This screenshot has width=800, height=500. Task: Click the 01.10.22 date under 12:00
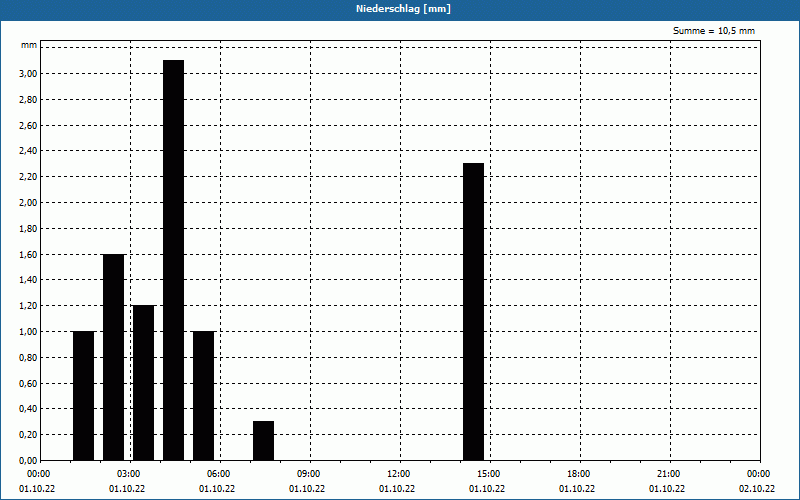point(397,489)
